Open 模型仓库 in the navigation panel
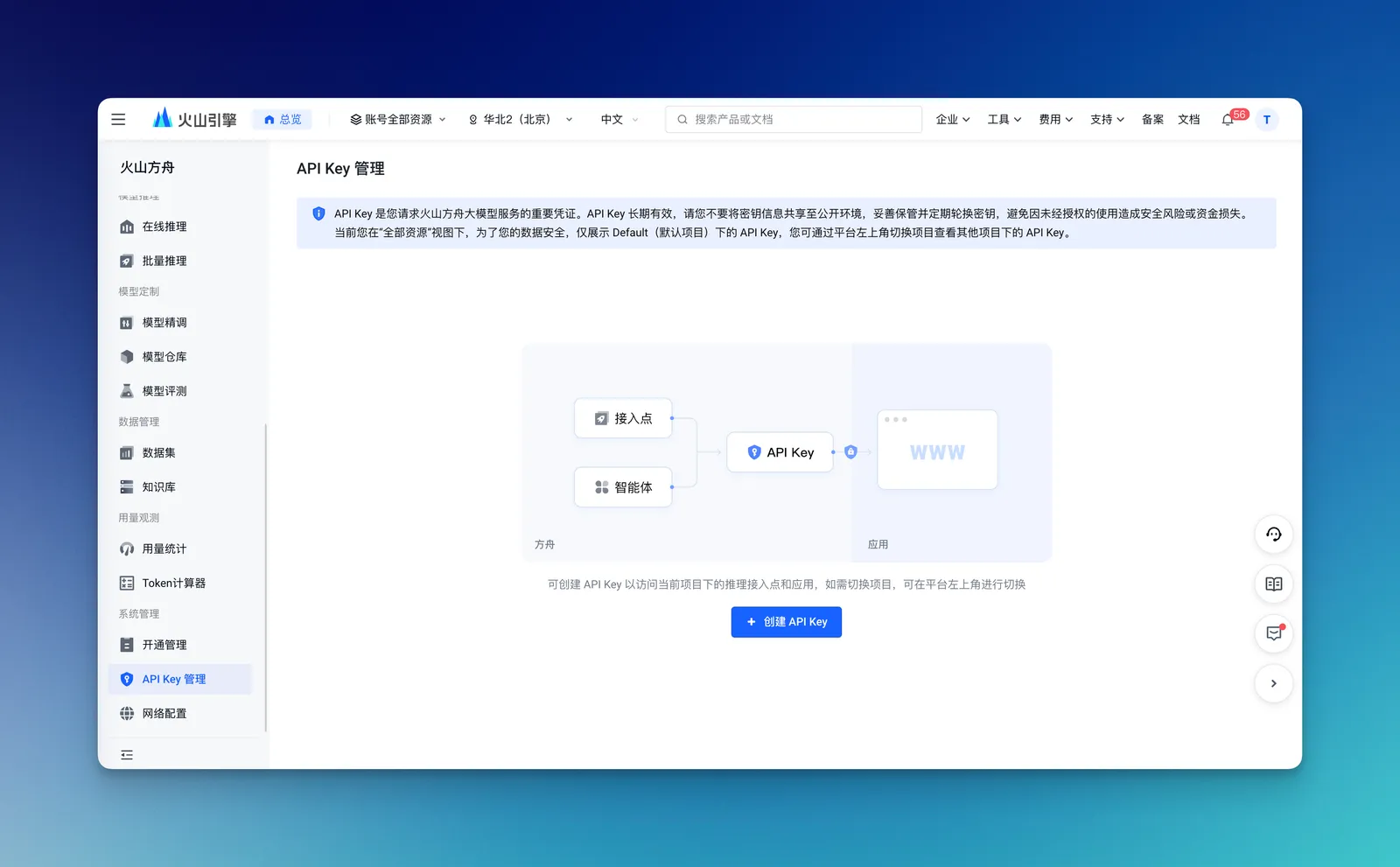Screen dimensions: 1400x867 click(164, 356)
